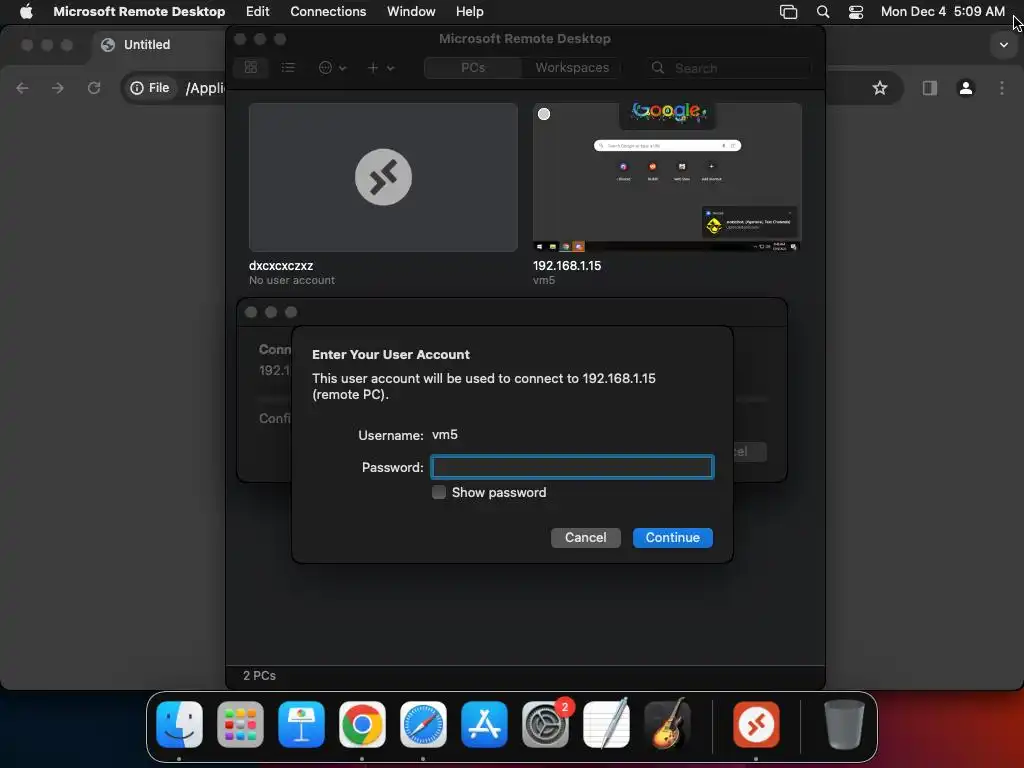Switch to list view in Remote Desktop
This screenshot has height=768, width=1024.
point(288,67)
